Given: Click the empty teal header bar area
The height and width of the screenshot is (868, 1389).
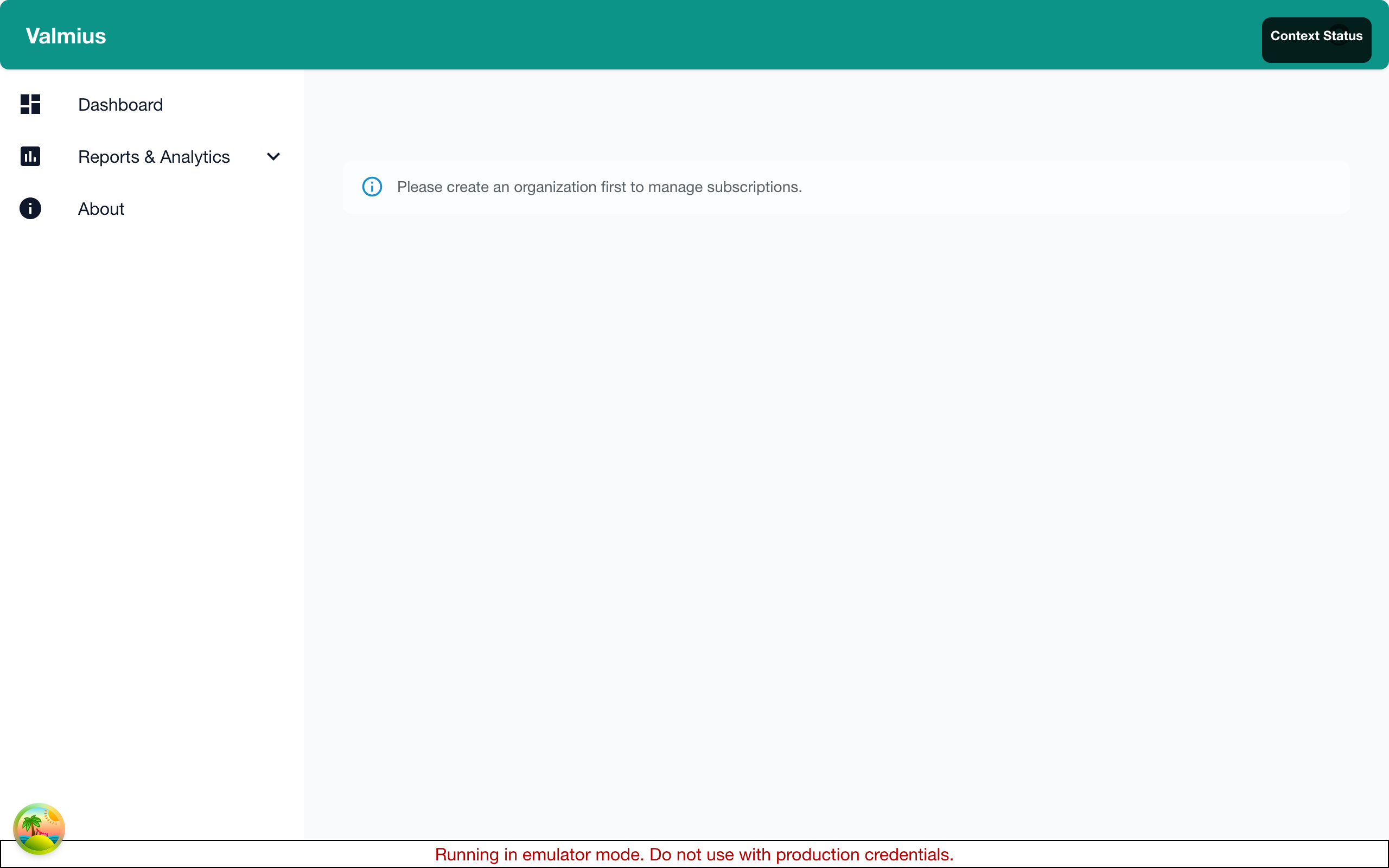Looking at the screenshot, I should (x=689, y=34).
